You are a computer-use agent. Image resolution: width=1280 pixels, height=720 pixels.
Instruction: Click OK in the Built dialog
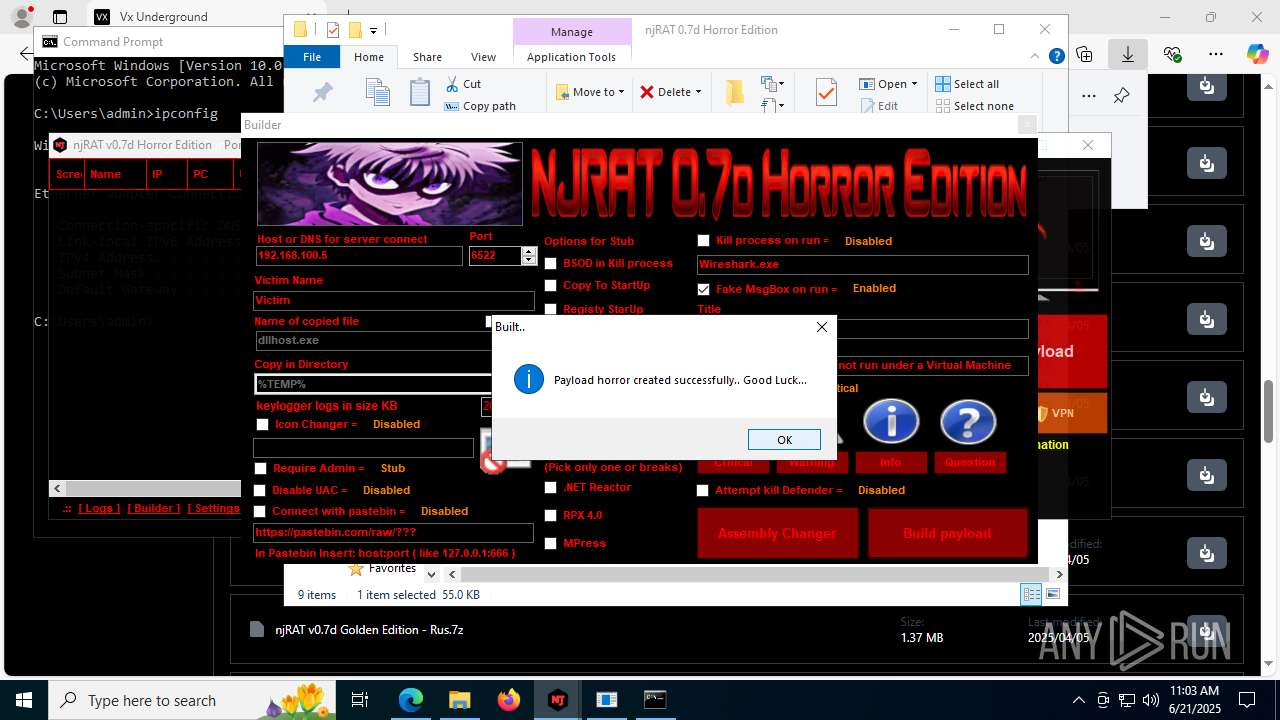pyautogui.click(x=784, y=440)
